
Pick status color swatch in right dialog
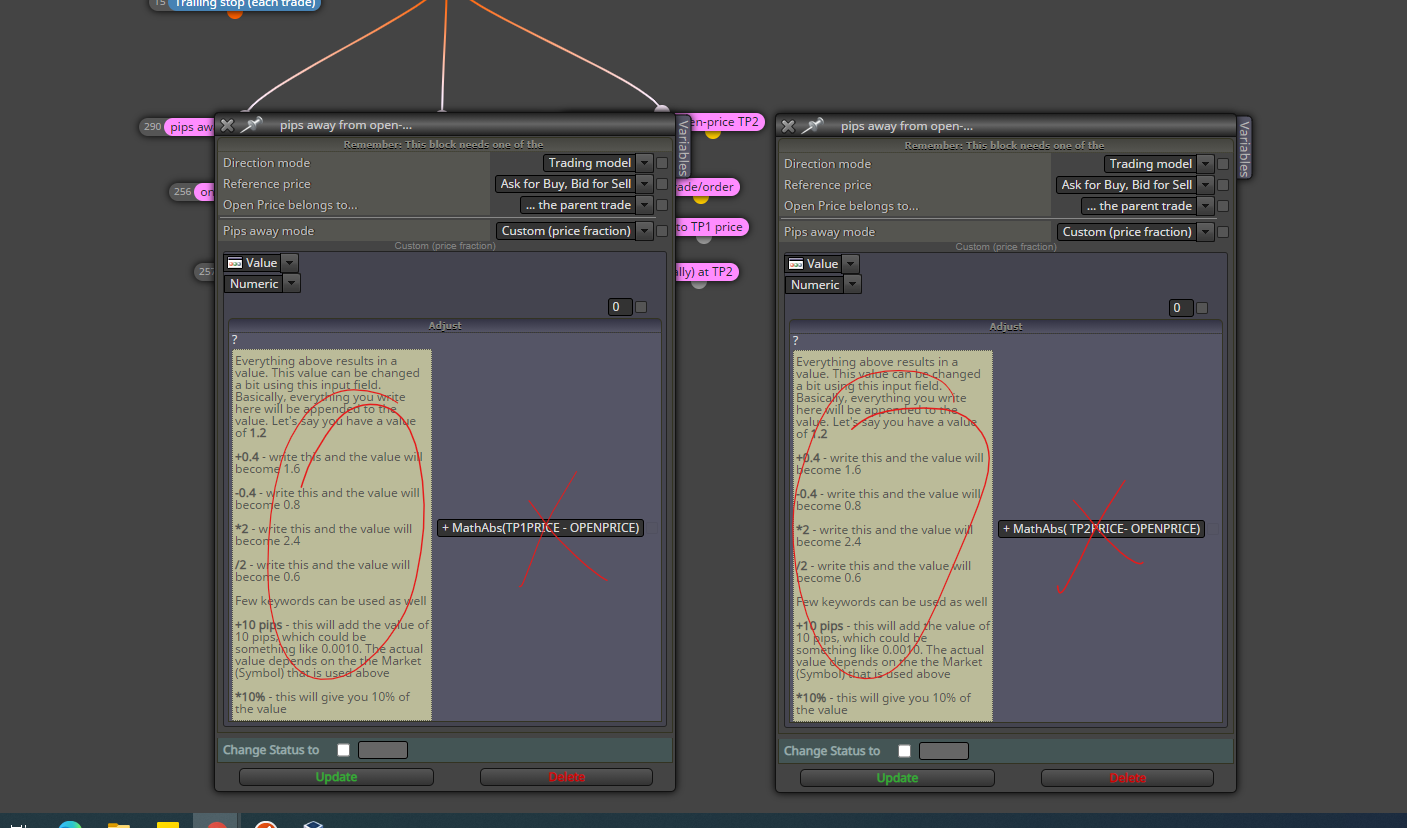[944, 751]
